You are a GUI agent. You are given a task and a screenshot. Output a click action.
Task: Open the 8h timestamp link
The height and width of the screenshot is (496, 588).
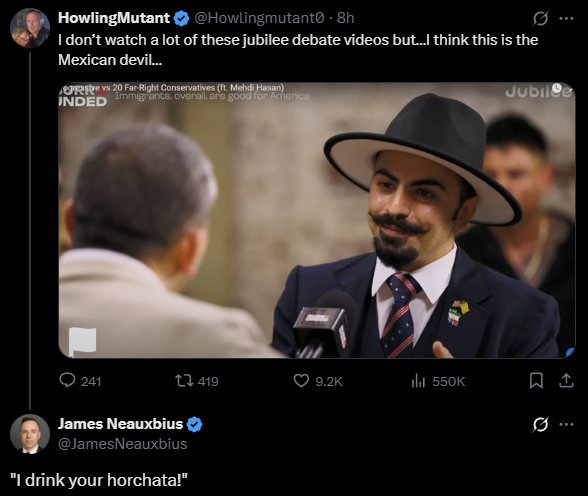click(345, 18)
